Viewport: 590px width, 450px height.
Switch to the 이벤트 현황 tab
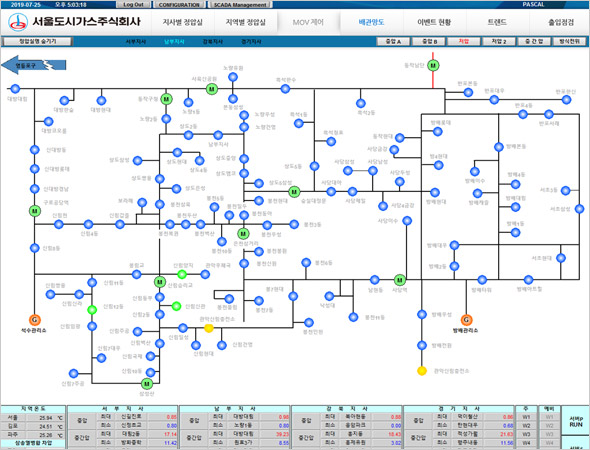pos(434,22)
